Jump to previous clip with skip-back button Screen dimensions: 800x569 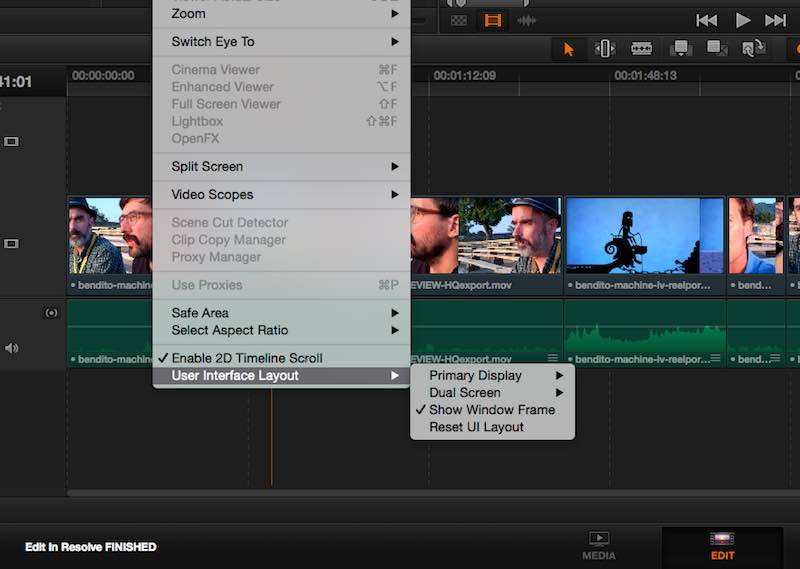[x=706, y=20]
